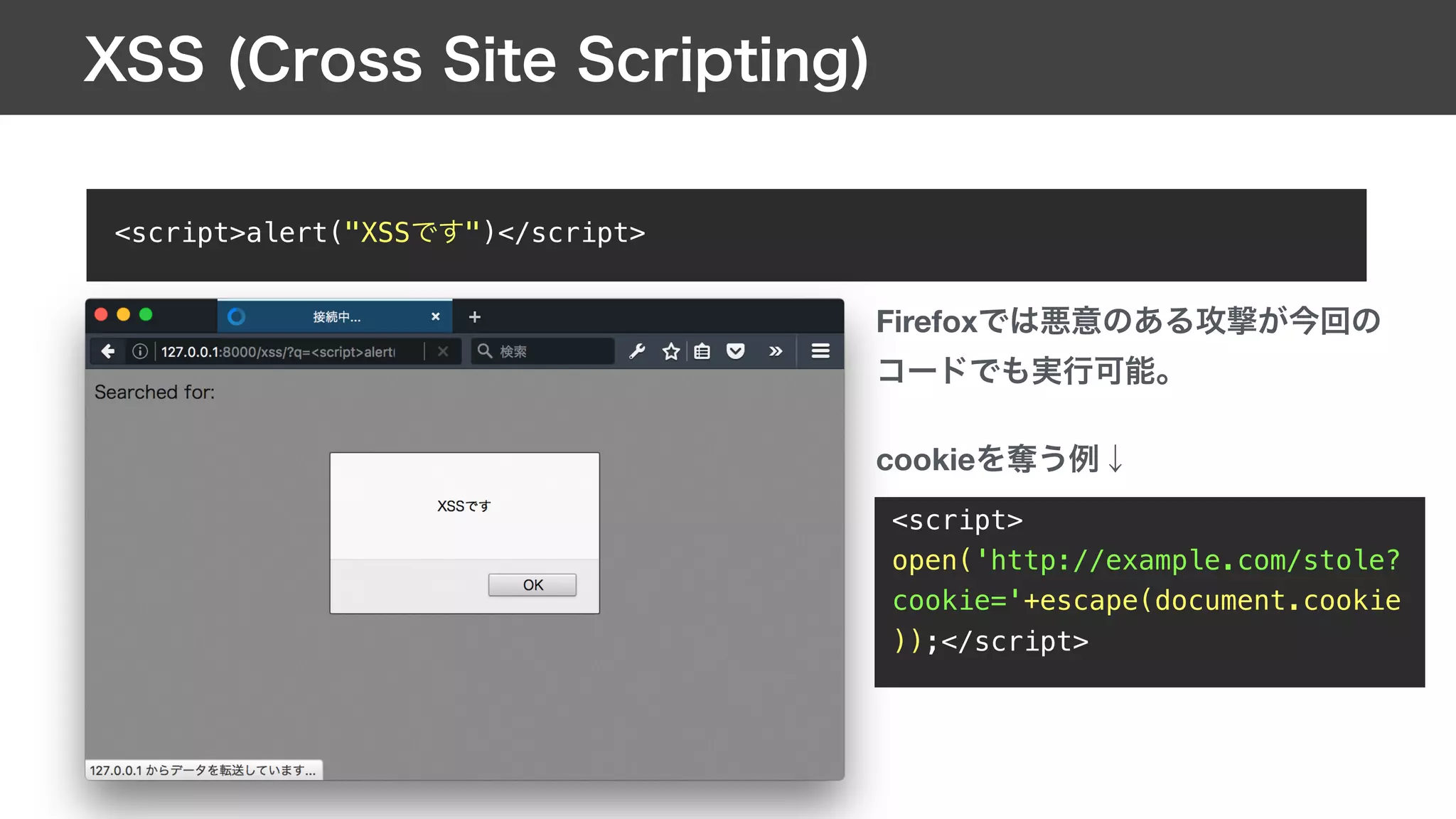Show the bookmarks list icon
Screen dimensions: 1456x819
coord(702,351)
